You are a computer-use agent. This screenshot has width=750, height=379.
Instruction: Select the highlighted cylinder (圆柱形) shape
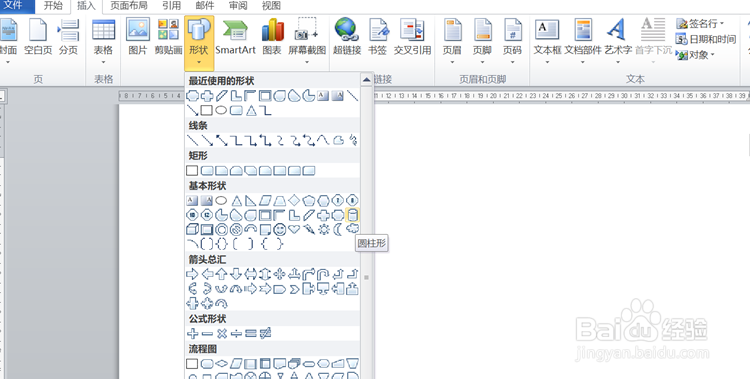353,215
